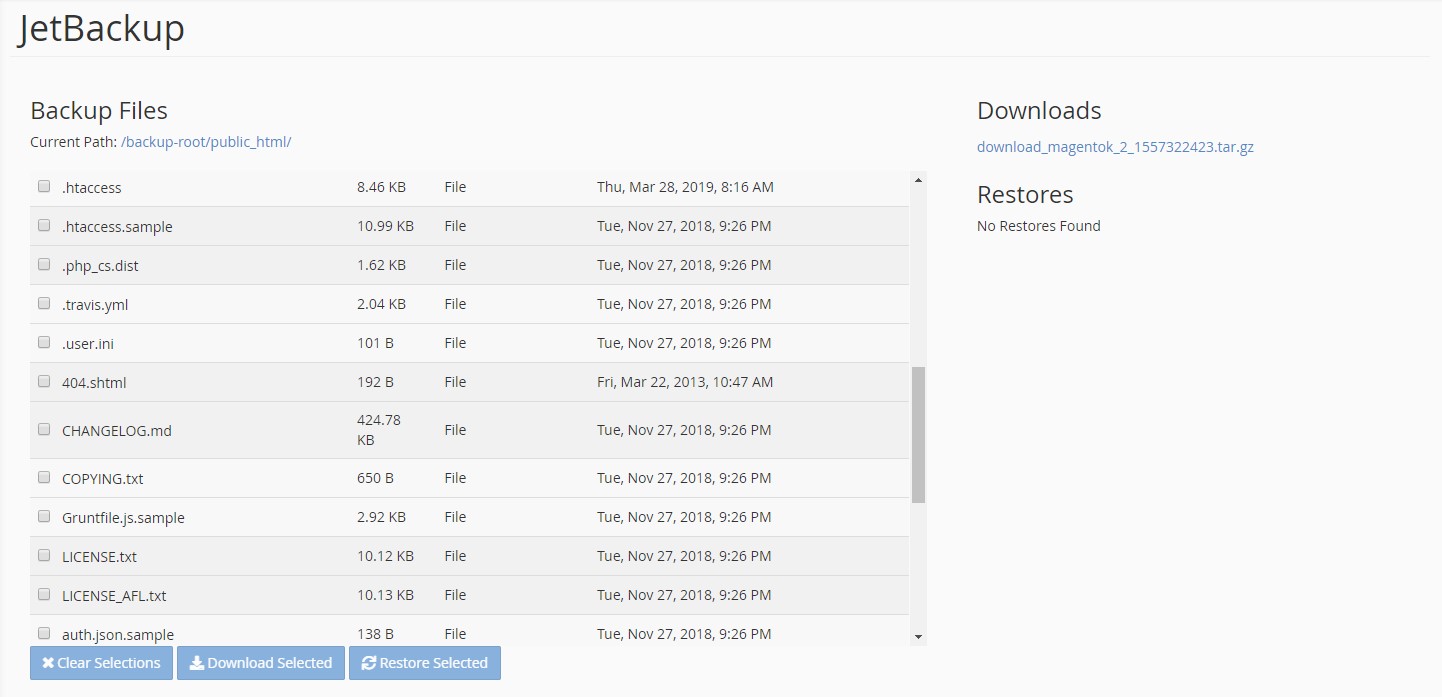The width and height of the screenshot is (1442, 697).
Task: Tick the COPYING.txt checkbox
Action: [44, 477]
